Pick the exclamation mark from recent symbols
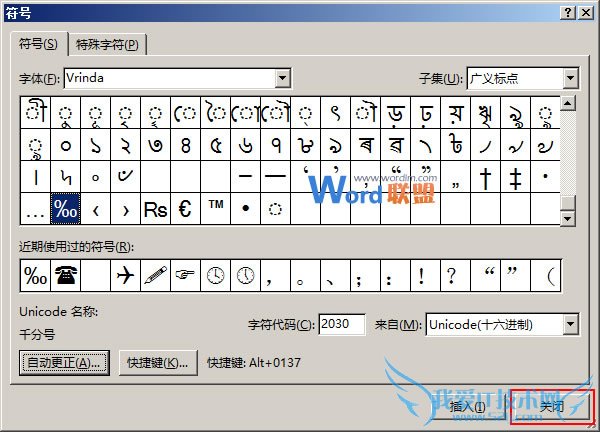Image resolution: width=600 pixels, height=432 pixels. 426,276
